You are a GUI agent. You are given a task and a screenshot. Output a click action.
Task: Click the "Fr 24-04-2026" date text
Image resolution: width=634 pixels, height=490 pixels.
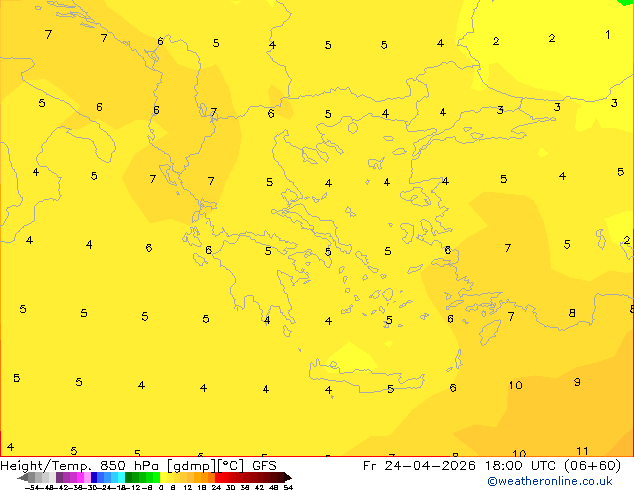pyautogui.click(x=419, y=466)
